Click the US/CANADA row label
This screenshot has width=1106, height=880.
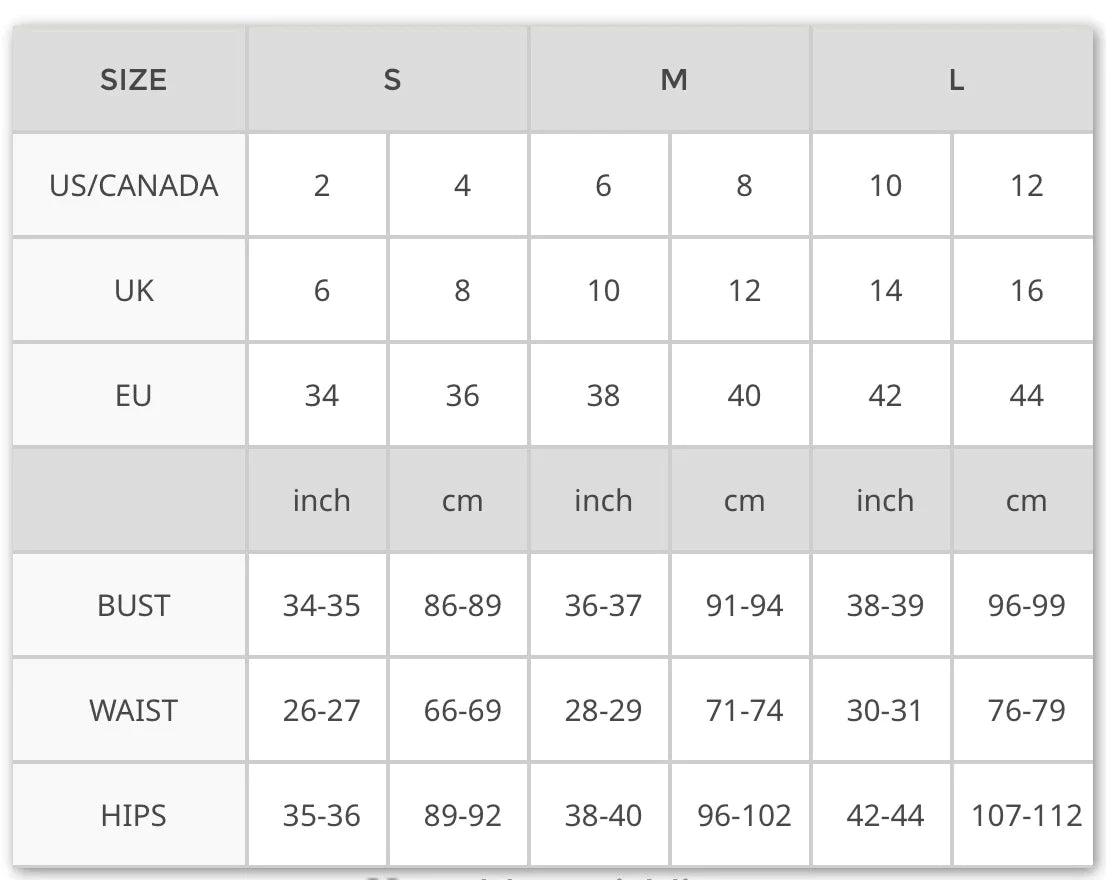point(133,186)
